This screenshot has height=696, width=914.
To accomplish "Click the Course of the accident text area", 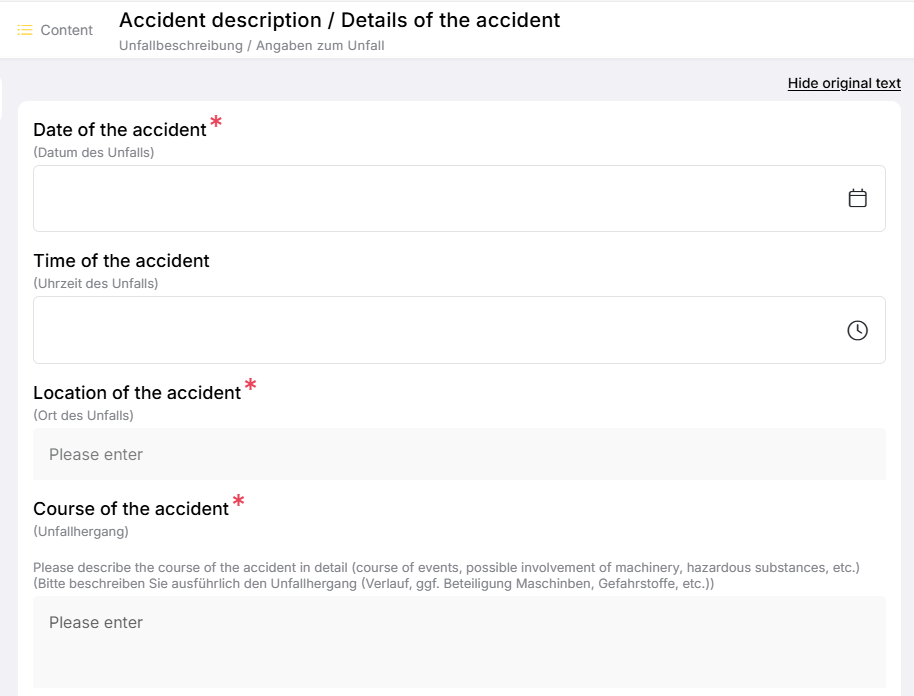I will point(459,641).
